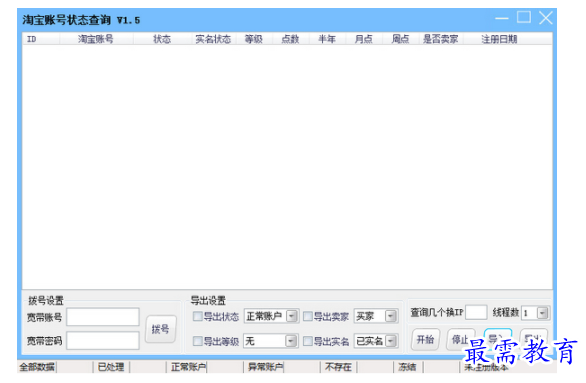Click the 周点 column header
The width and height of the screenshot is (586, 383).
(400, 39)
